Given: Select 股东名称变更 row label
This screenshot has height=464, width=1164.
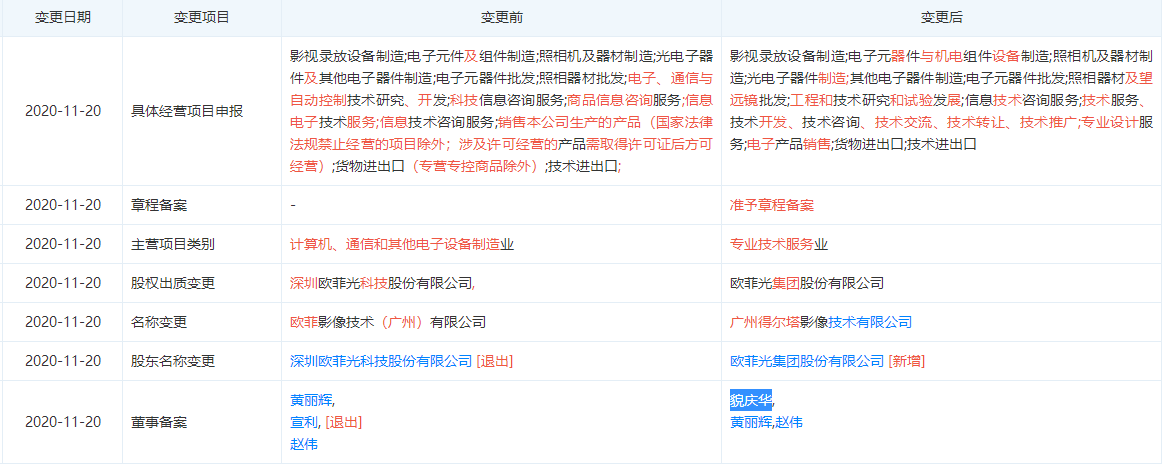Looking at the screenshot, I should click(172, 361).
